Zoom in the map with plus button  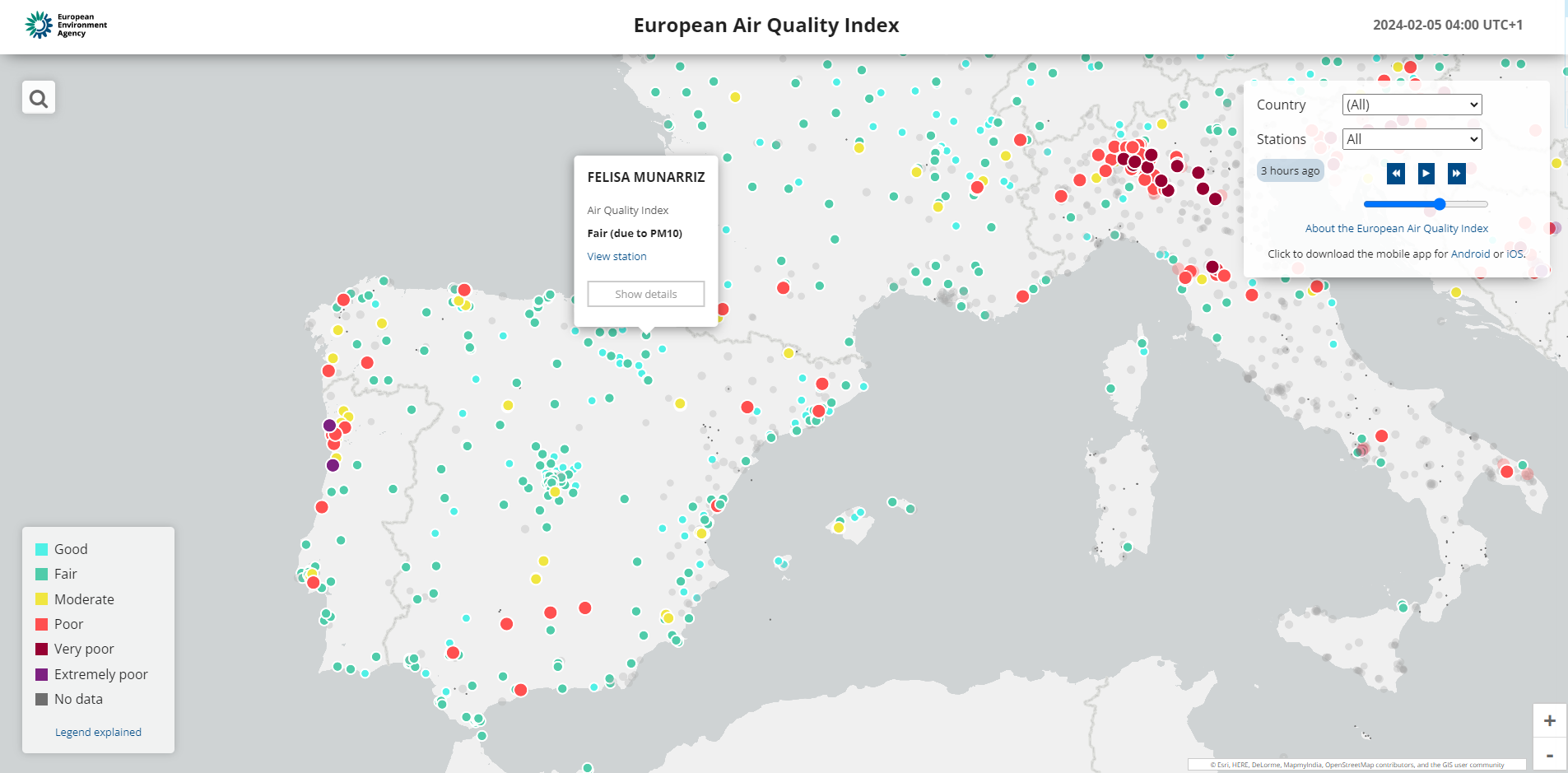1549,721
